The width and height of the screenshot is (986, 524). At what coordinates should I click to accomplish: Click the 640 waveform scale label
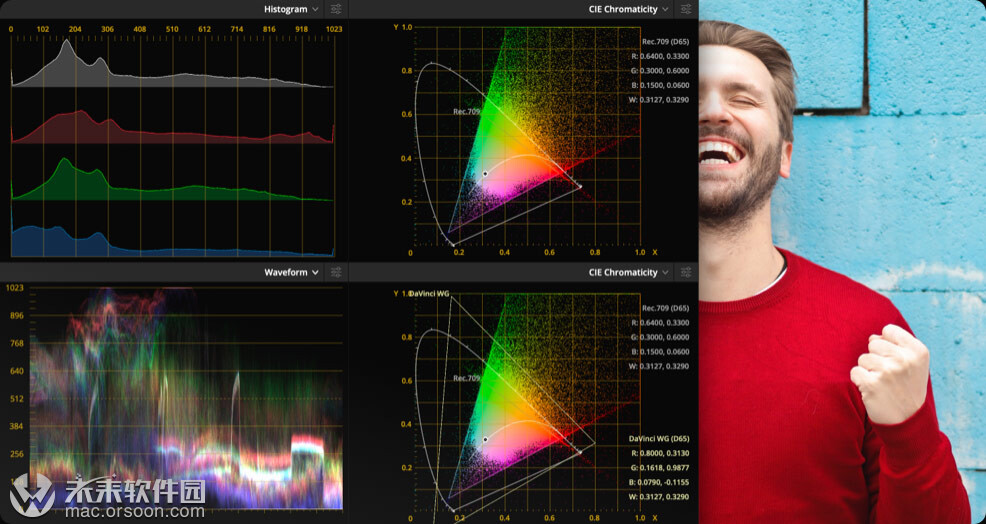(x=16, y=371)
